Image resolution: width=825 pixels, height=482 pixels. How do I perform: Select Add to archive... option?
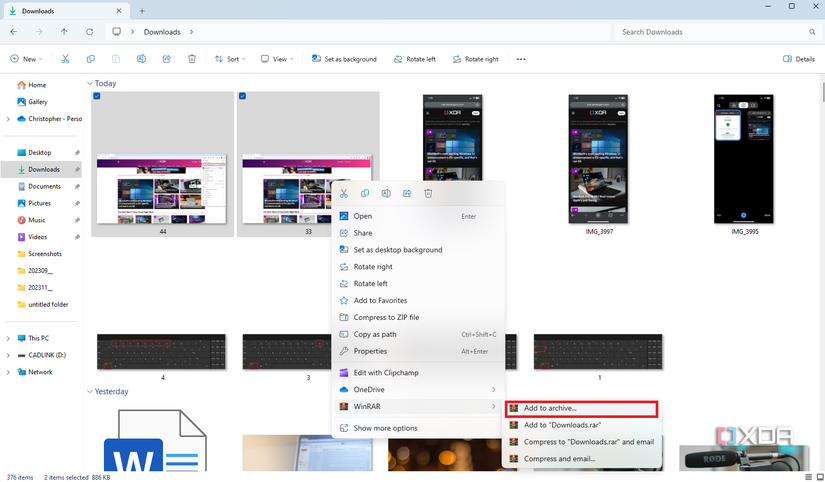(x=581, y=408)
